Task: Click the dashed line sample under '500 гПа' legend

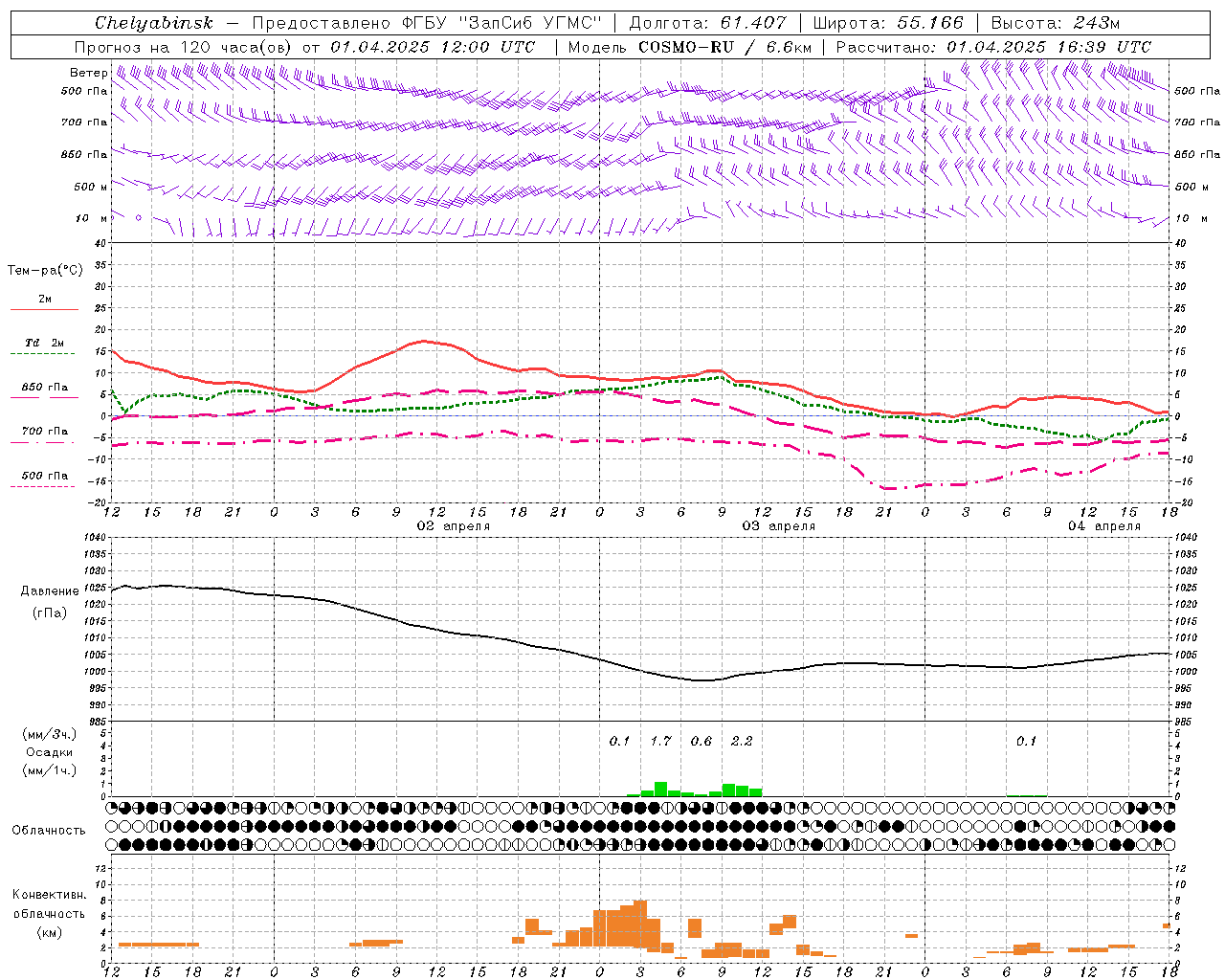Action: (x=43, y=487)
